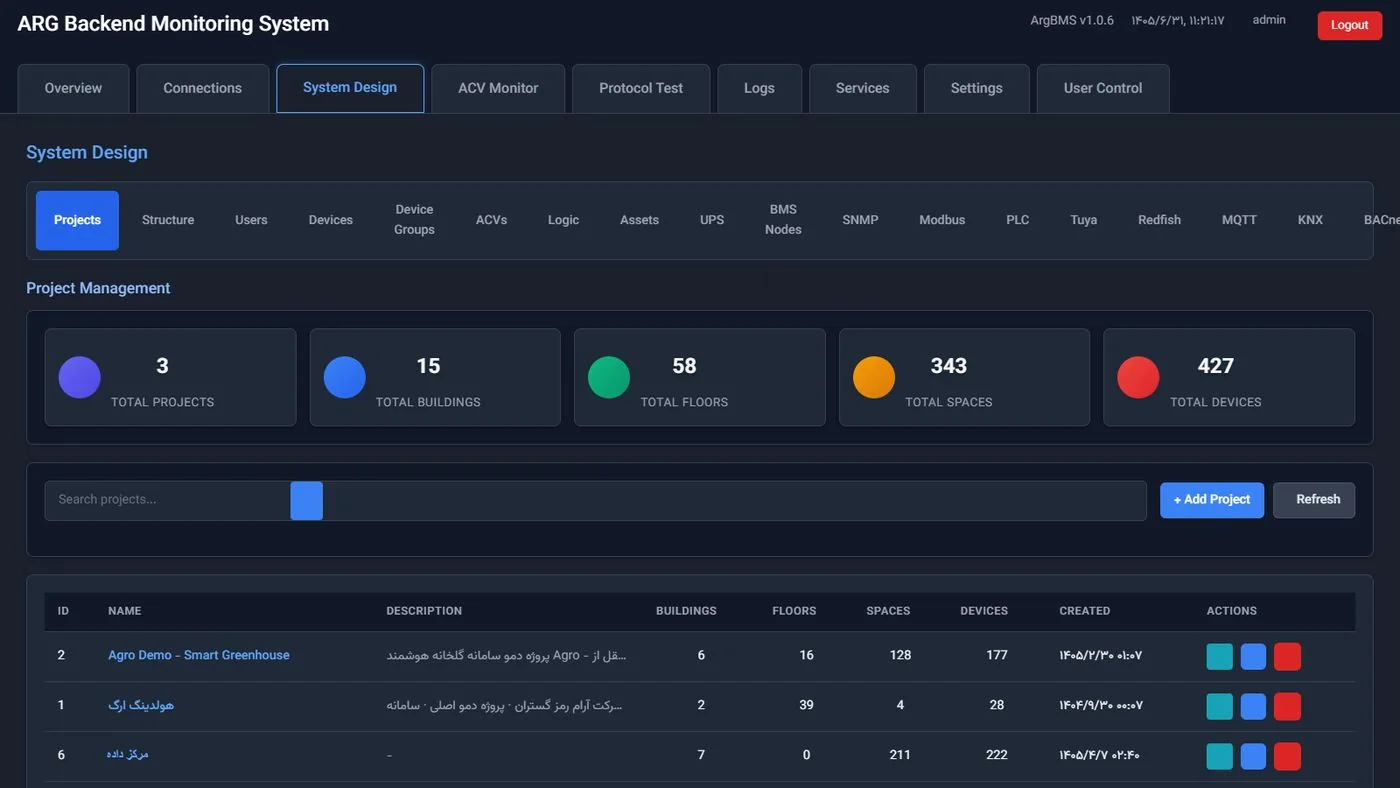Open the Logs tab
1400x788 pixels.
pos(759,88)
